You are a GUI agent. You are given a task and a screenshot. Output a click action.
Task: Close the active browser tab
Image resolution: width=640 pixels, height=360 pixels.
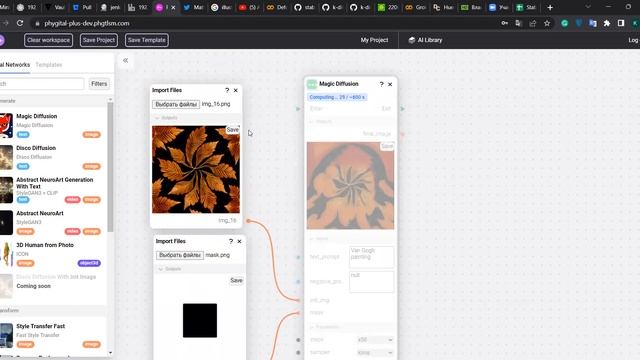tap(173, 7)
